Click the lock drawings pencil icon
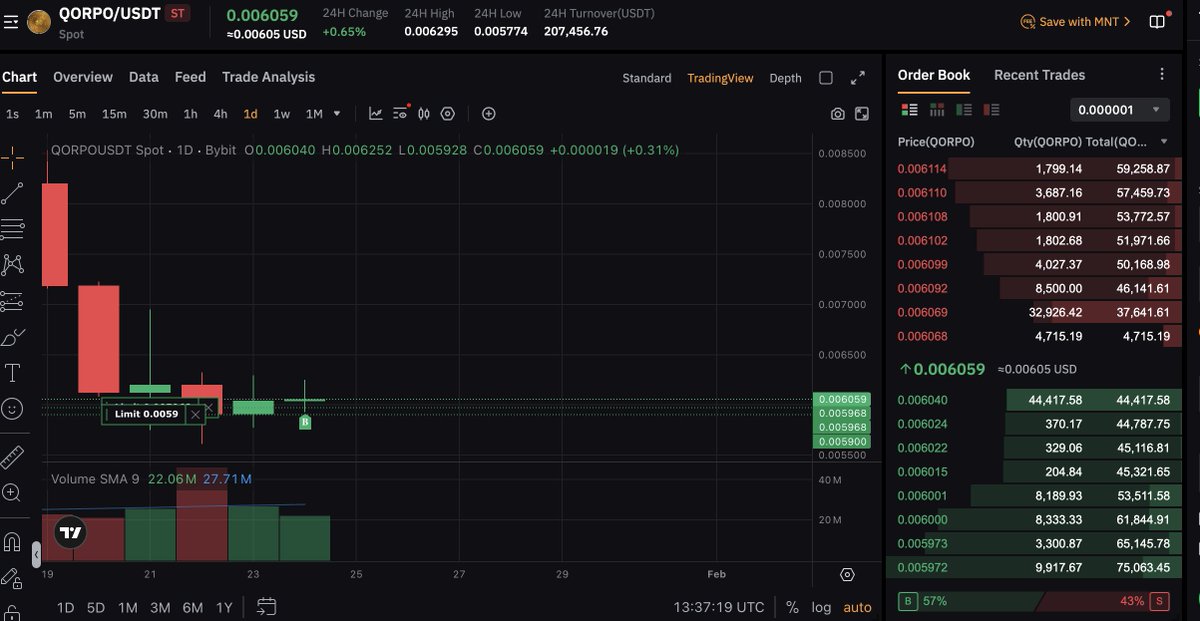This screenshot has height=621, width=1200. tap(12, 577)
